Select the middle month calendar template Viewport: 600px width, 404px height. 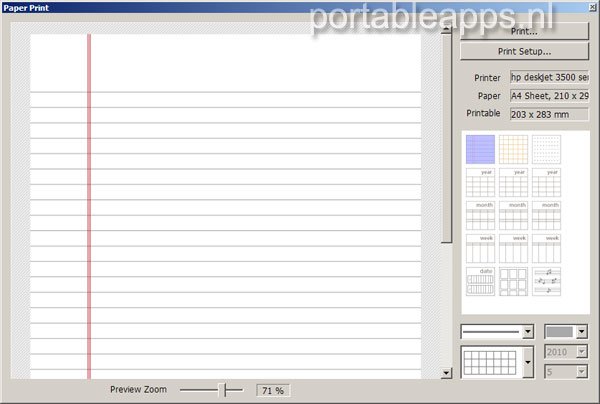(x=513, y=215)
